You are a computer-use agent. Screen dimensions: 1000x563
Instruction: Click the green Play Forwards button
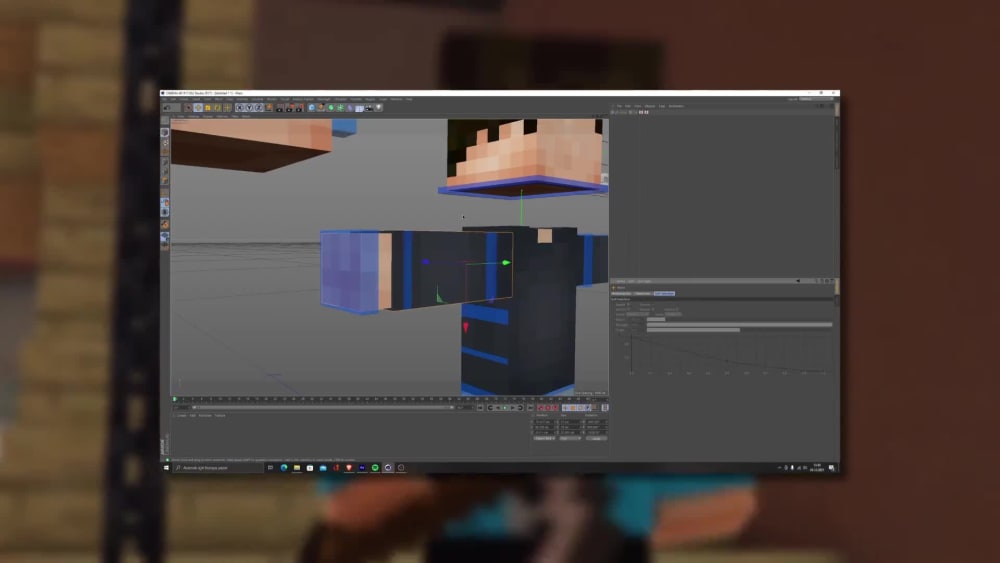click(504, 408)
